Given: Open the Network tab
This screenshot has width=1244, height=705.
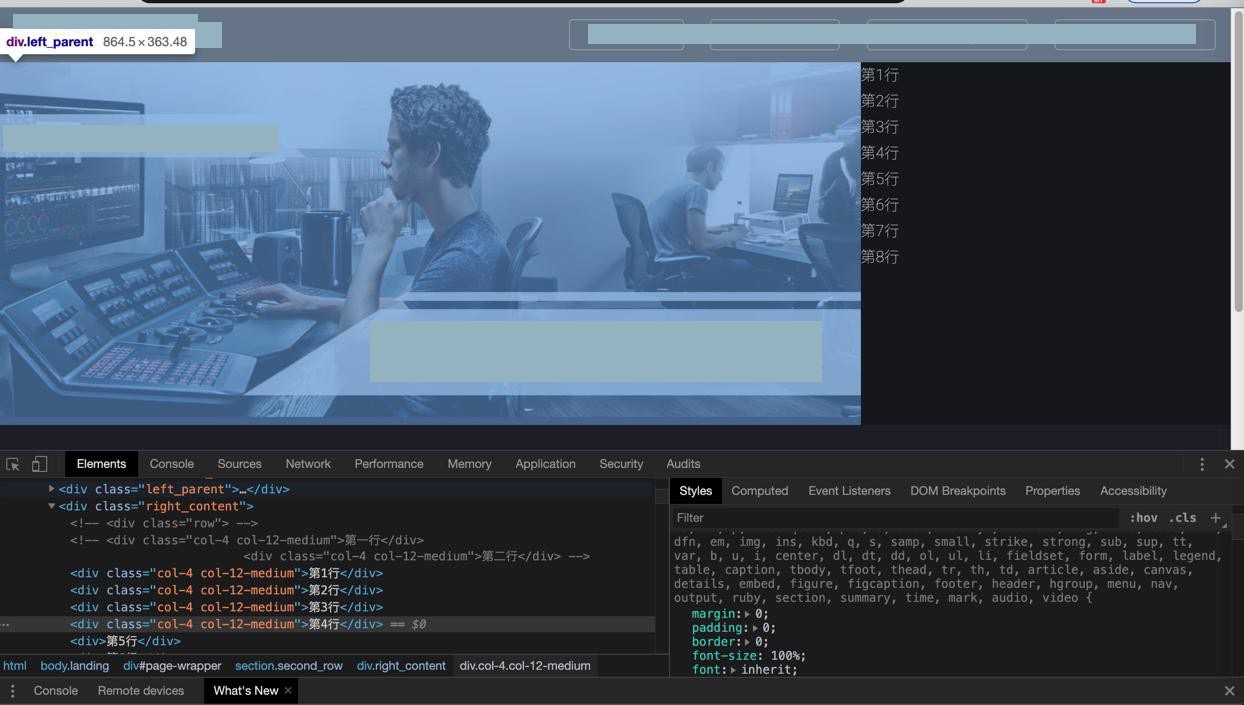Looking at the screenshot, I should [x=308, y=464].
